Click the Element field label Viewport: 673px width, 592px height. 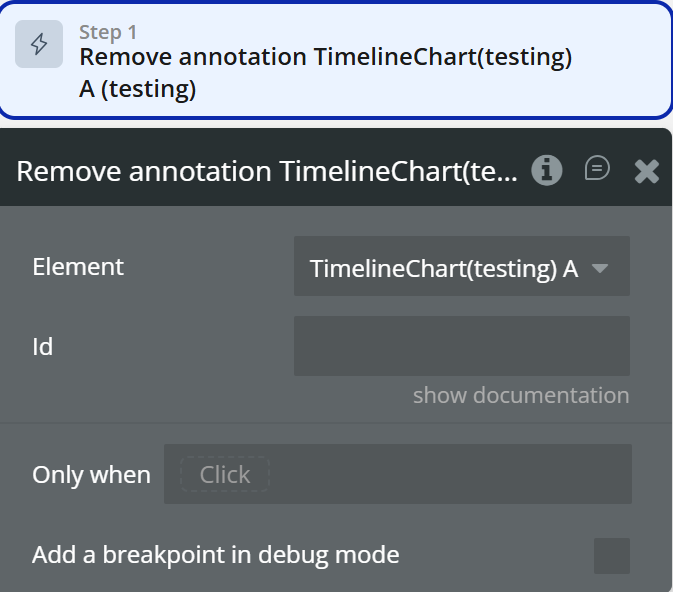78,267
